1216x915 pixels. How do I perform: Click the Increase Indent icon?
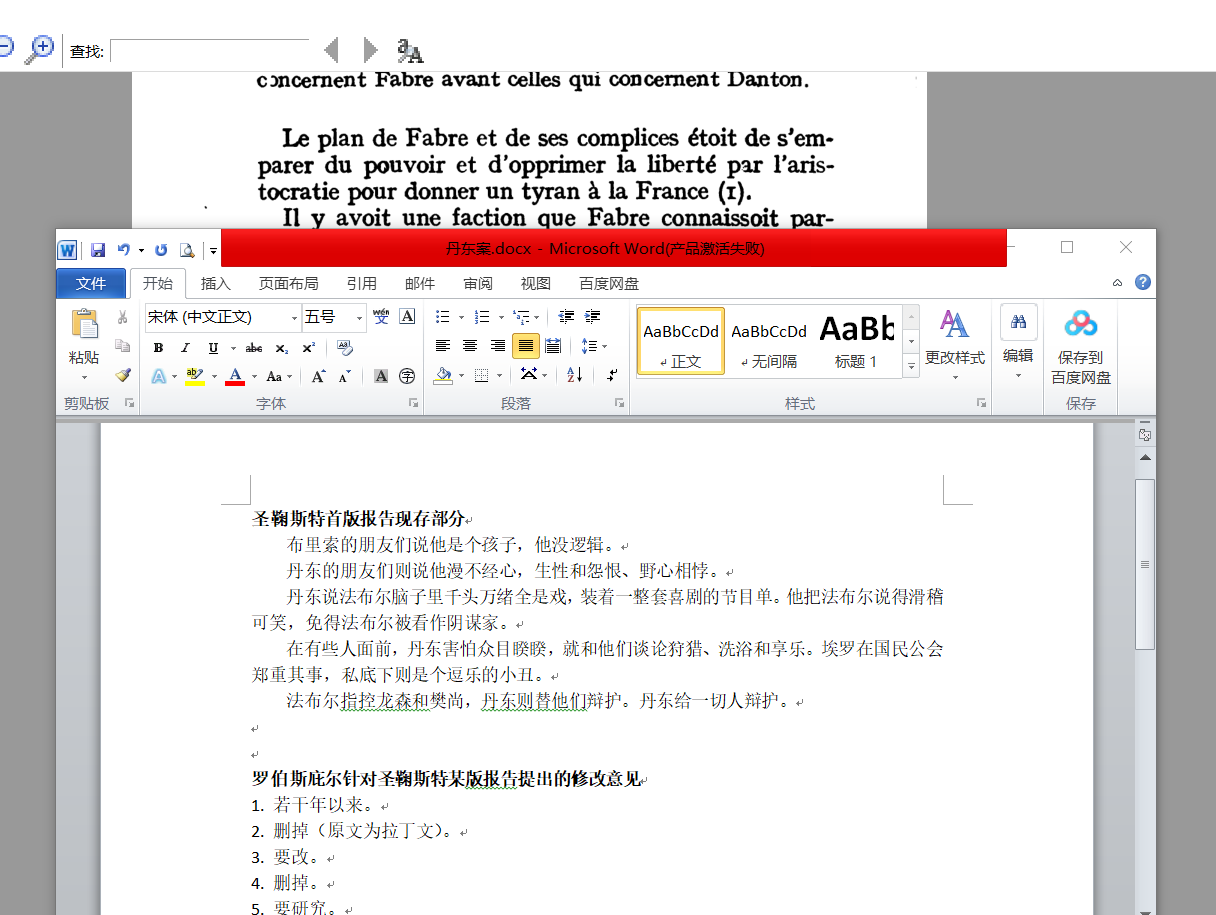pos(593,317)
